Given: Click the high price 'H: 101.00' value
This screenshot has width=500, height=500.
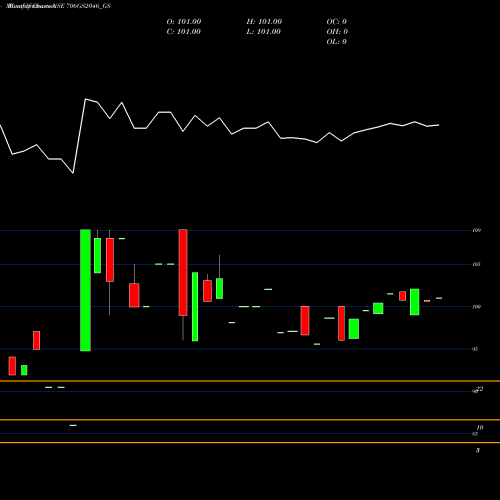Looking at the screenshot, I should coord(264,22).
